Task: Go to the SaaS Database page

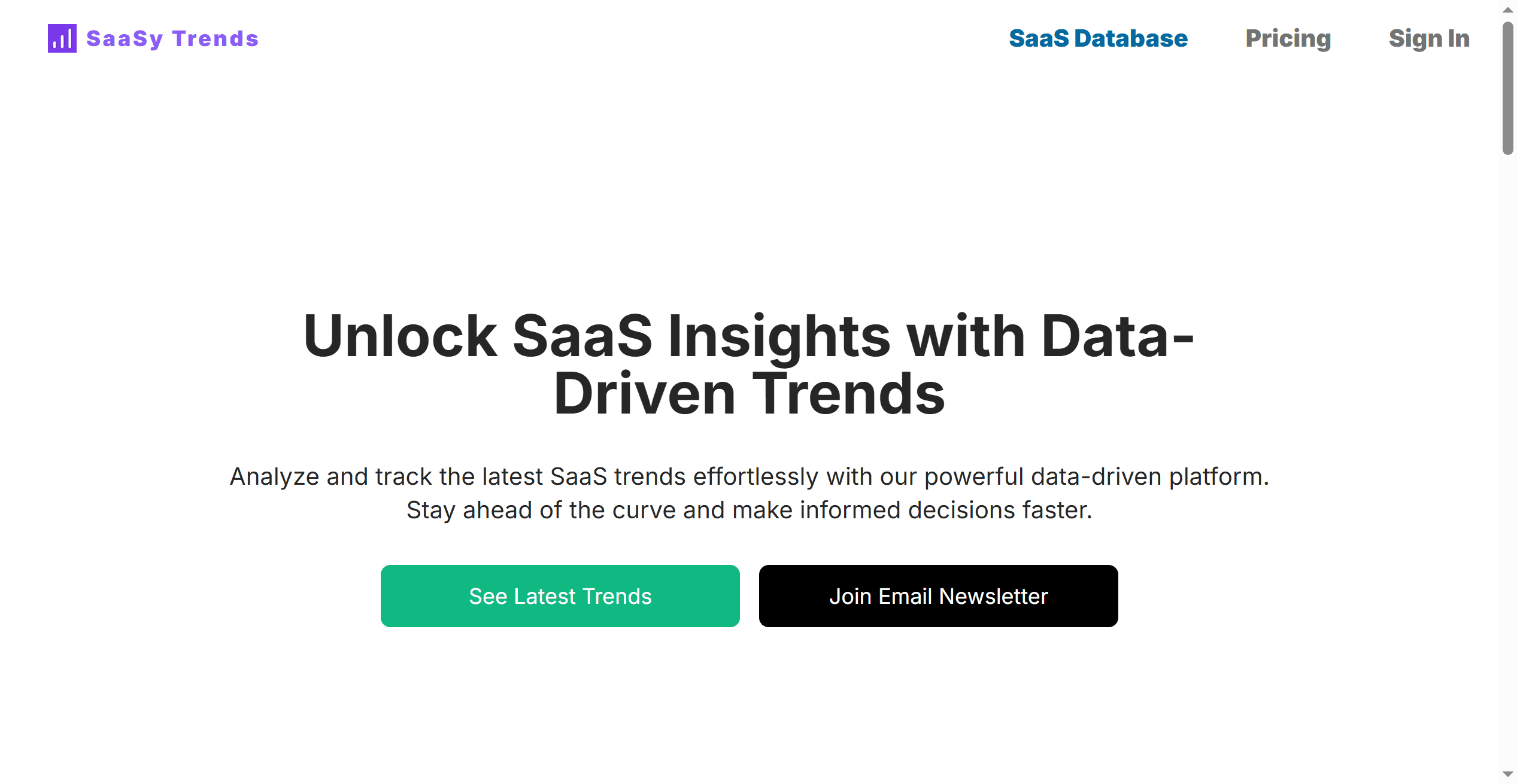Action: (1098, 39)
